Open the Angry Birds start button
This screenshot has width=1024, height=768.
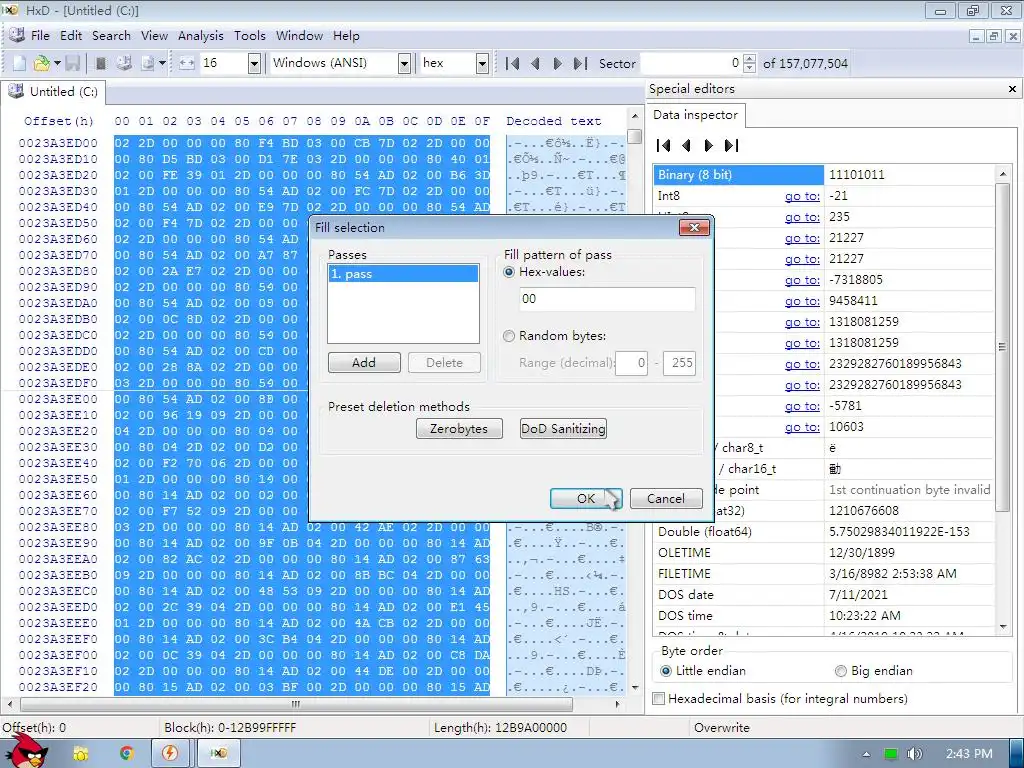[25, 751]
